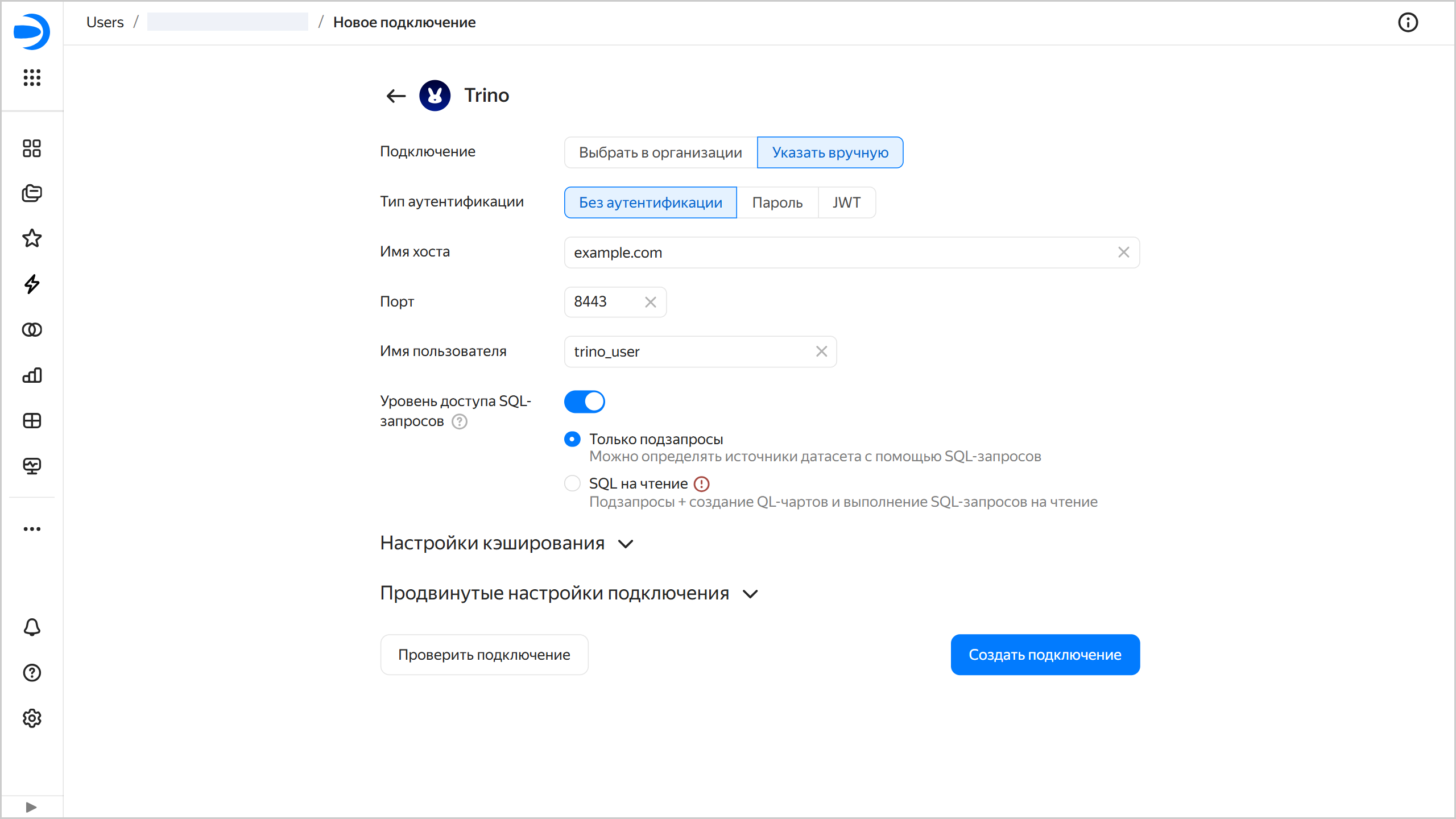Click Проверить подключение button

tap(484, 655)
